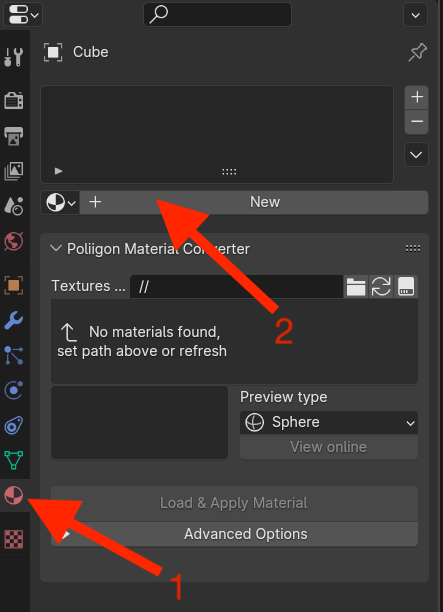The width and height of the screenshot is (443, 612).
Task: Open the browse material dropdown beside New
Action: [60, 203]
